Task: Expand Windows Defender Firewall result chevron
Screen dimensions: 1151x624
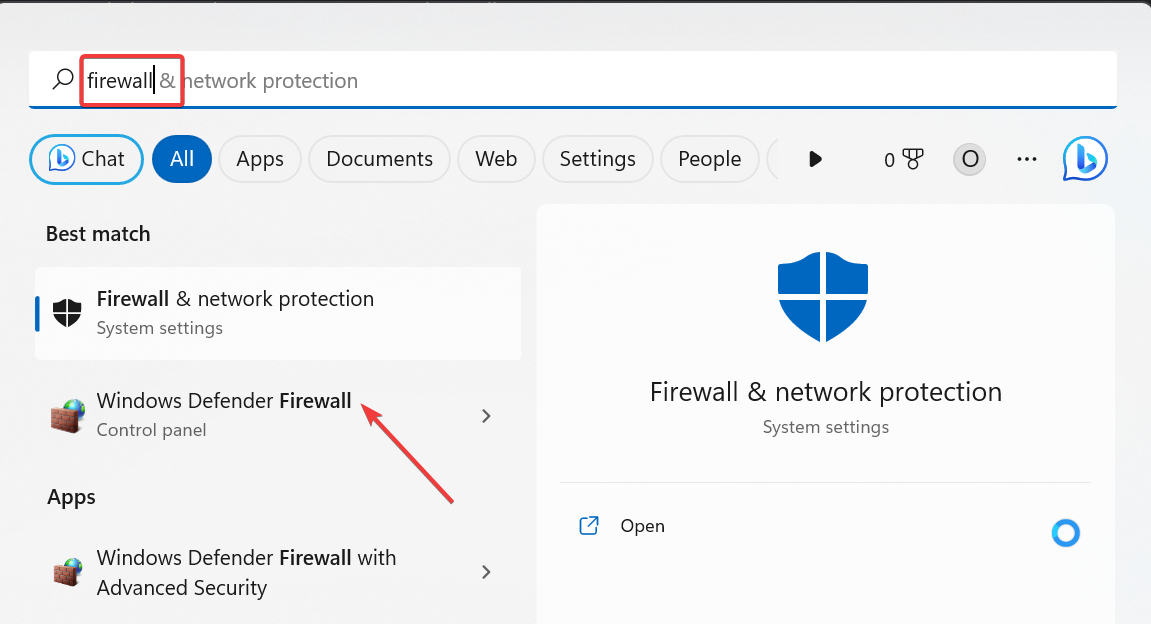Action: [x=486, y=416]
